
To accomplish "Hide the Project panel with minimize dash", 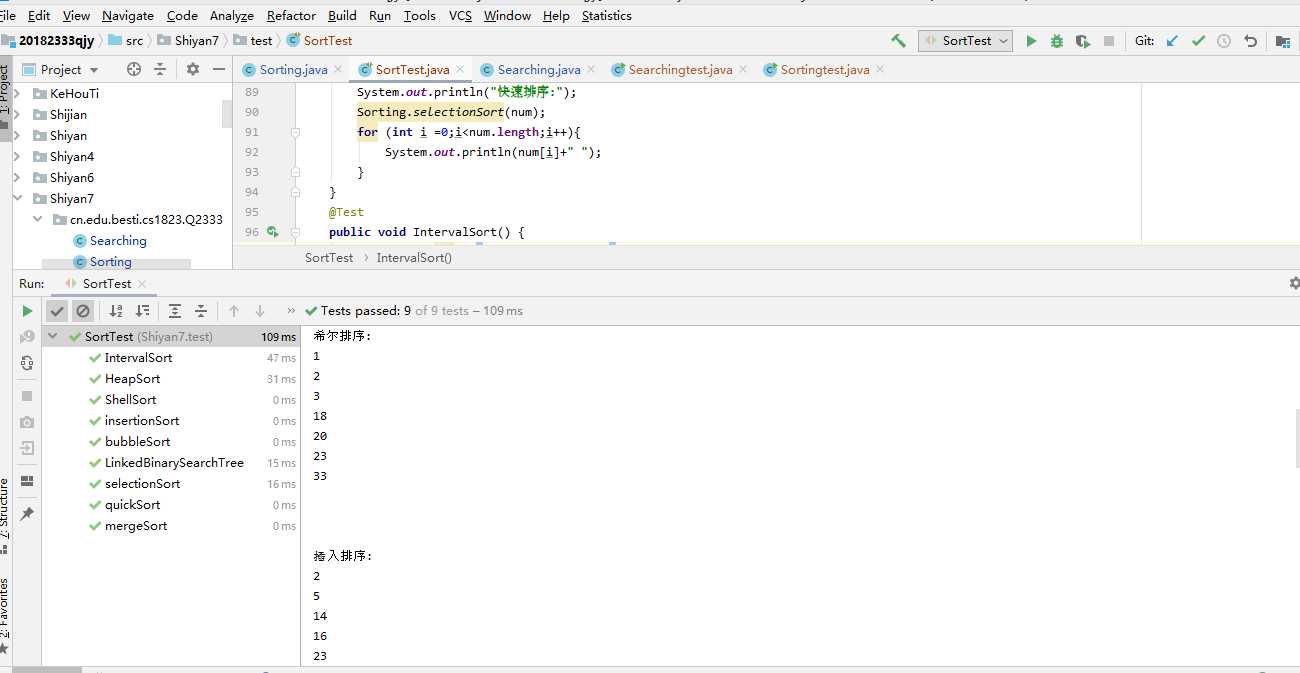I will point(219,69).
